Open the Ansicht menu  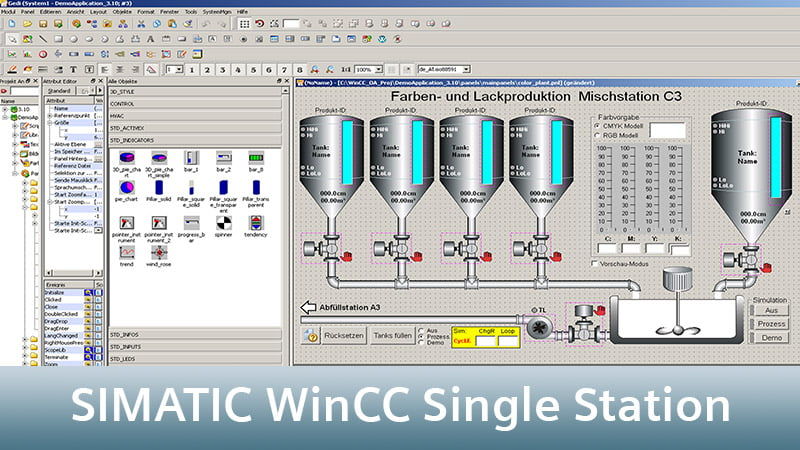tap(76, 11)
